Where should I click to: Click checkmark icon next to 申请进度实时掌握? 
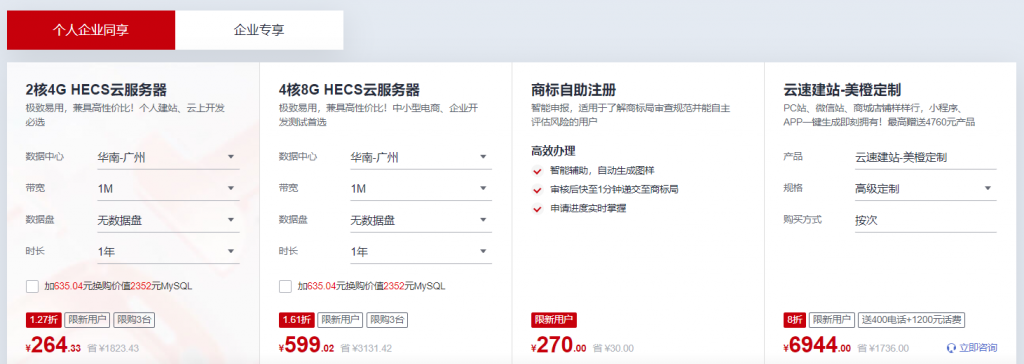[537, 209]
